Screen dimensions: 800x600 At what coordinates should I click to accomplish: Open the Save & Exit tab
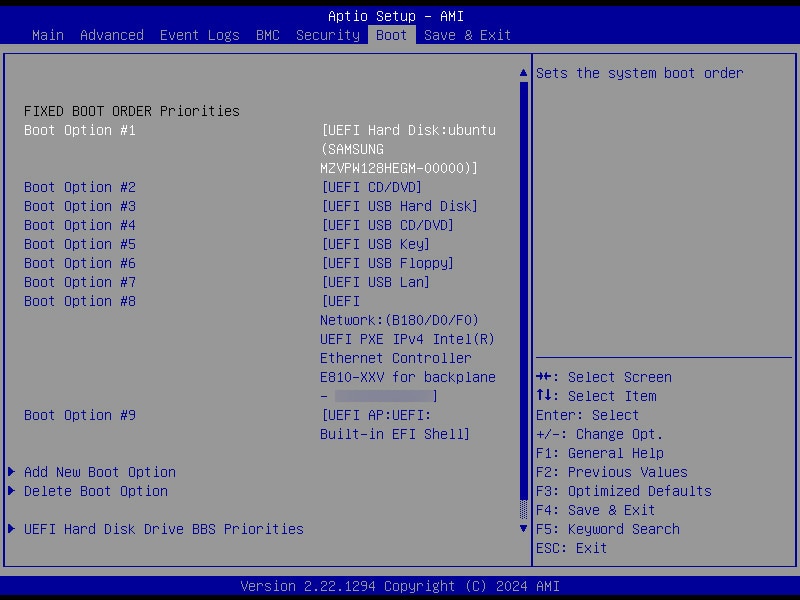(x=467, y=35)
